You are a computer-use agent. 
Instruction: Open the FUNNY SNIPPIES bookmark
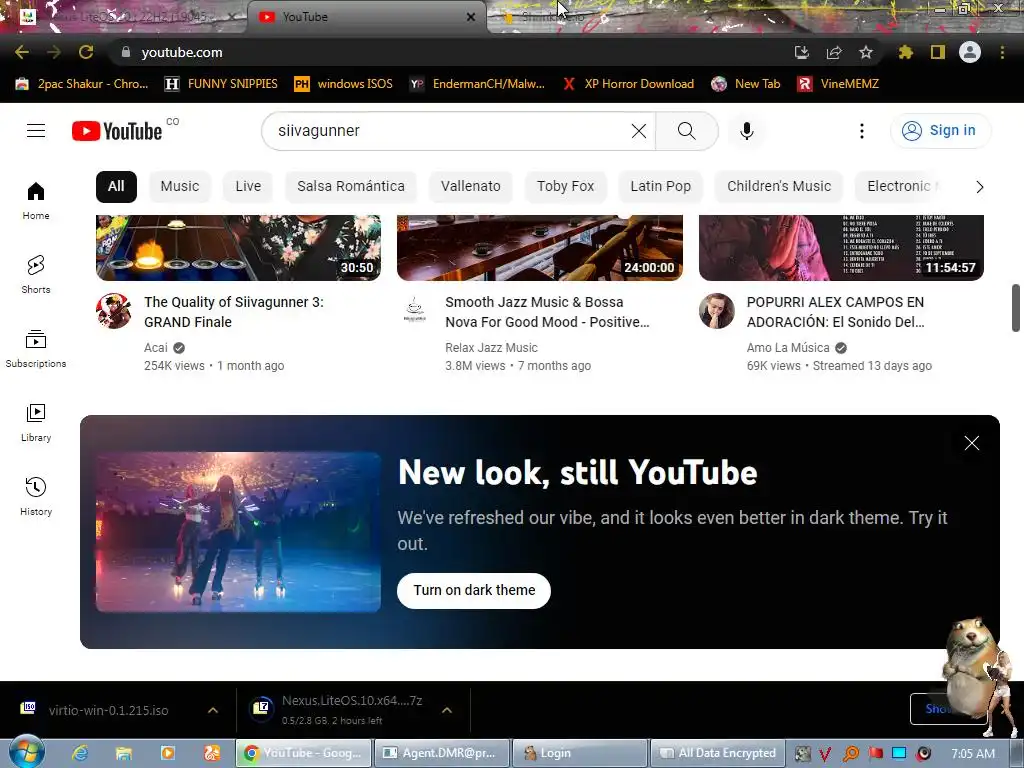221,84
